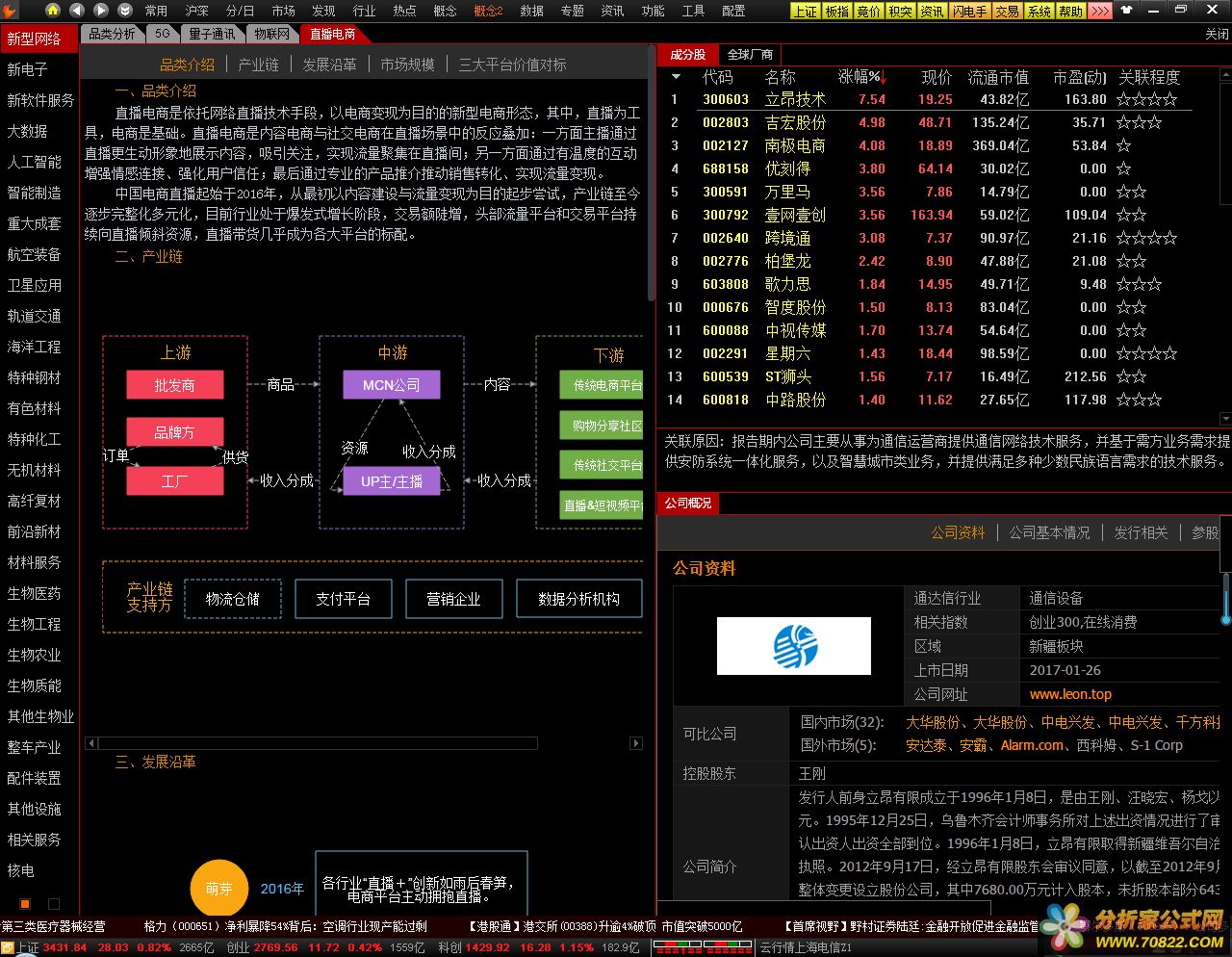Select 生物医药 in sidebar

[35, 593]
